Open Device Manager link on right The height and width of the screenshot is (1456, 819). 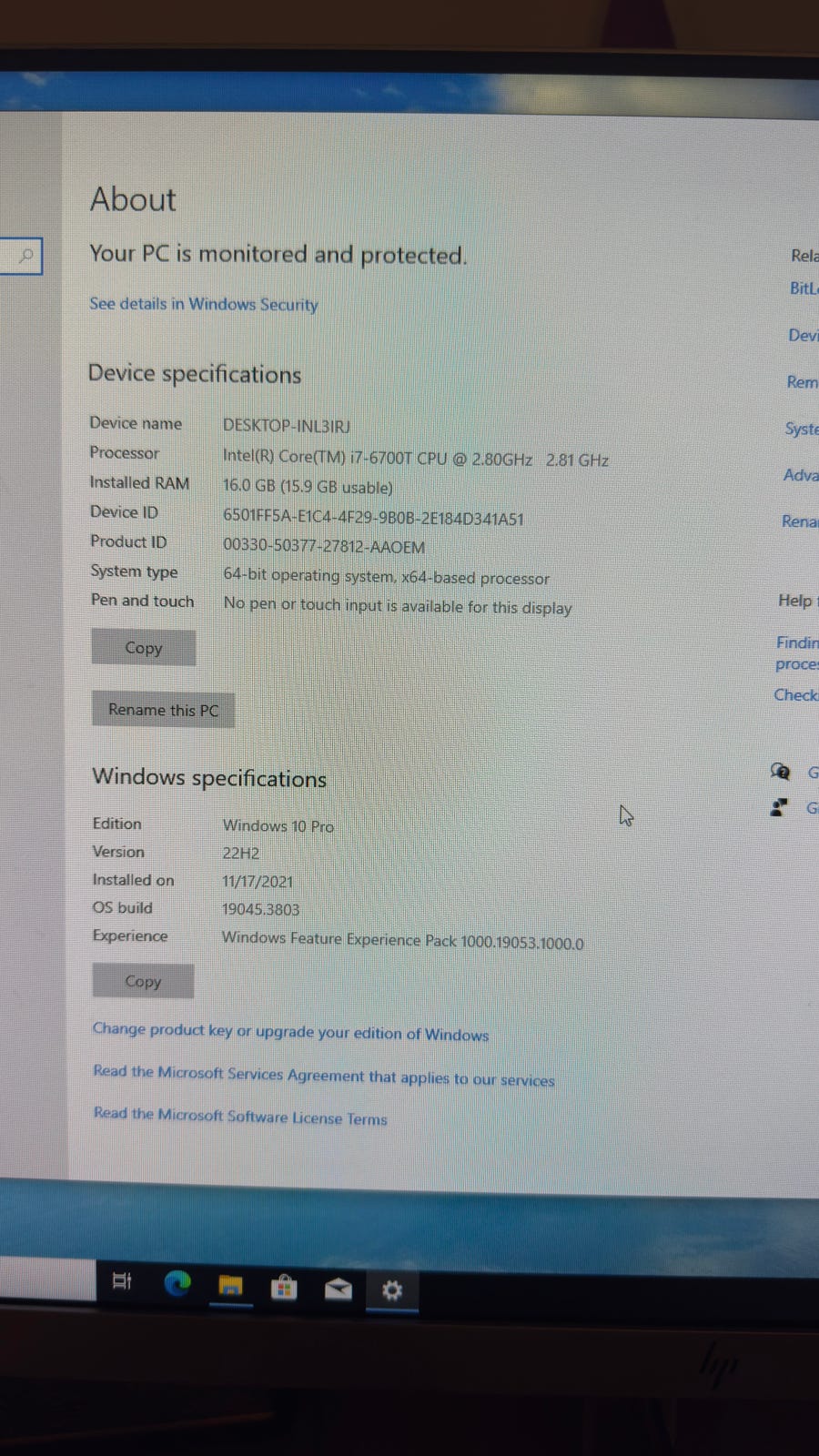pos(803,336)
